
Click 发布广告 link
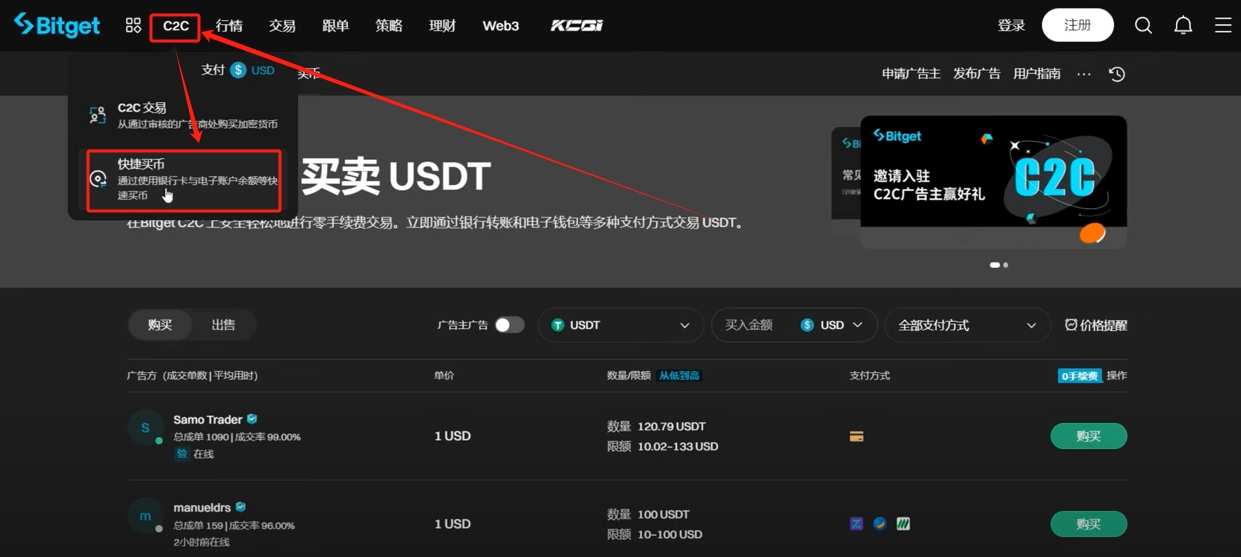click(977, 74)
